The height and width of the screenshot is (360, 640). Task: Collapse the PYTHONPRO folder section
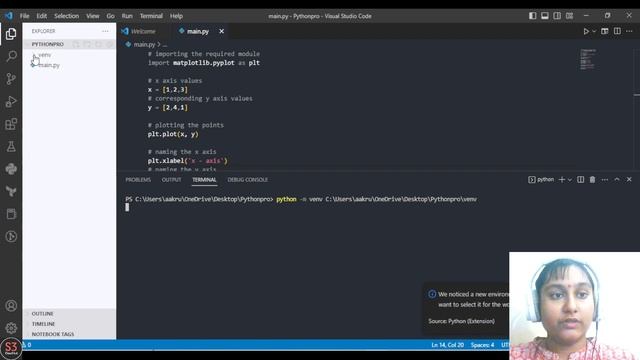tap(48, 44)
